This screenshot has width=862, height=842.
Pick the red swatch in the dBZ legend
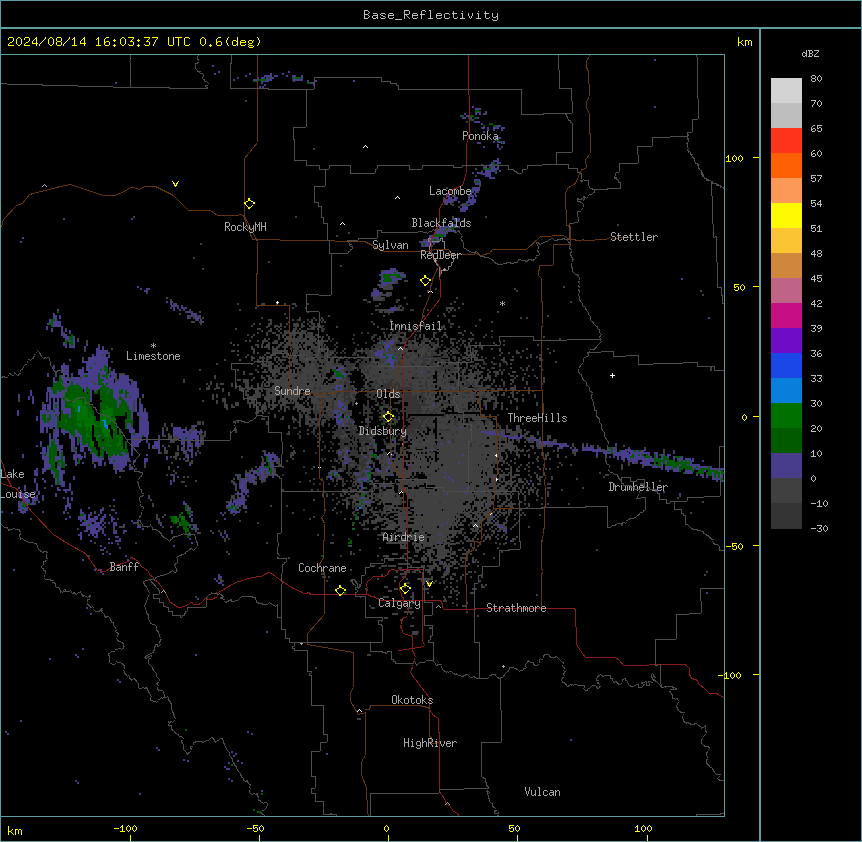786,141
